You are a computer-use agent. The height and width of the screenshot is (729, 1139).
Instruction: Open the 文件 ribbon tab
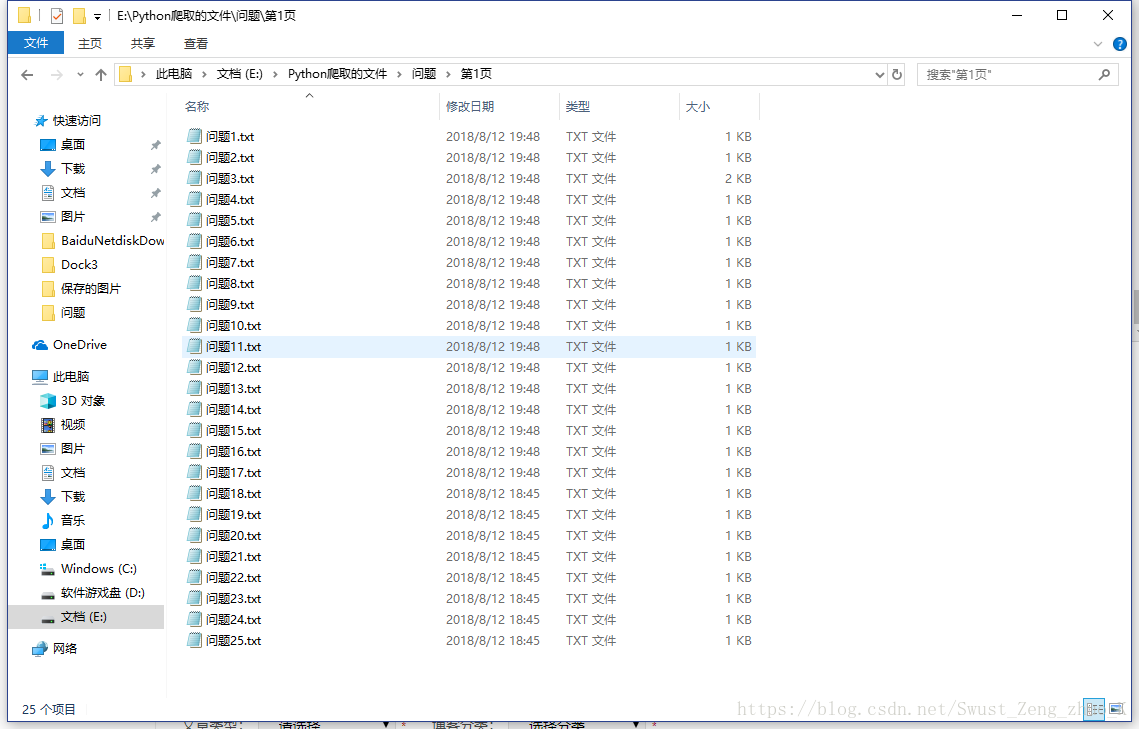36,43
